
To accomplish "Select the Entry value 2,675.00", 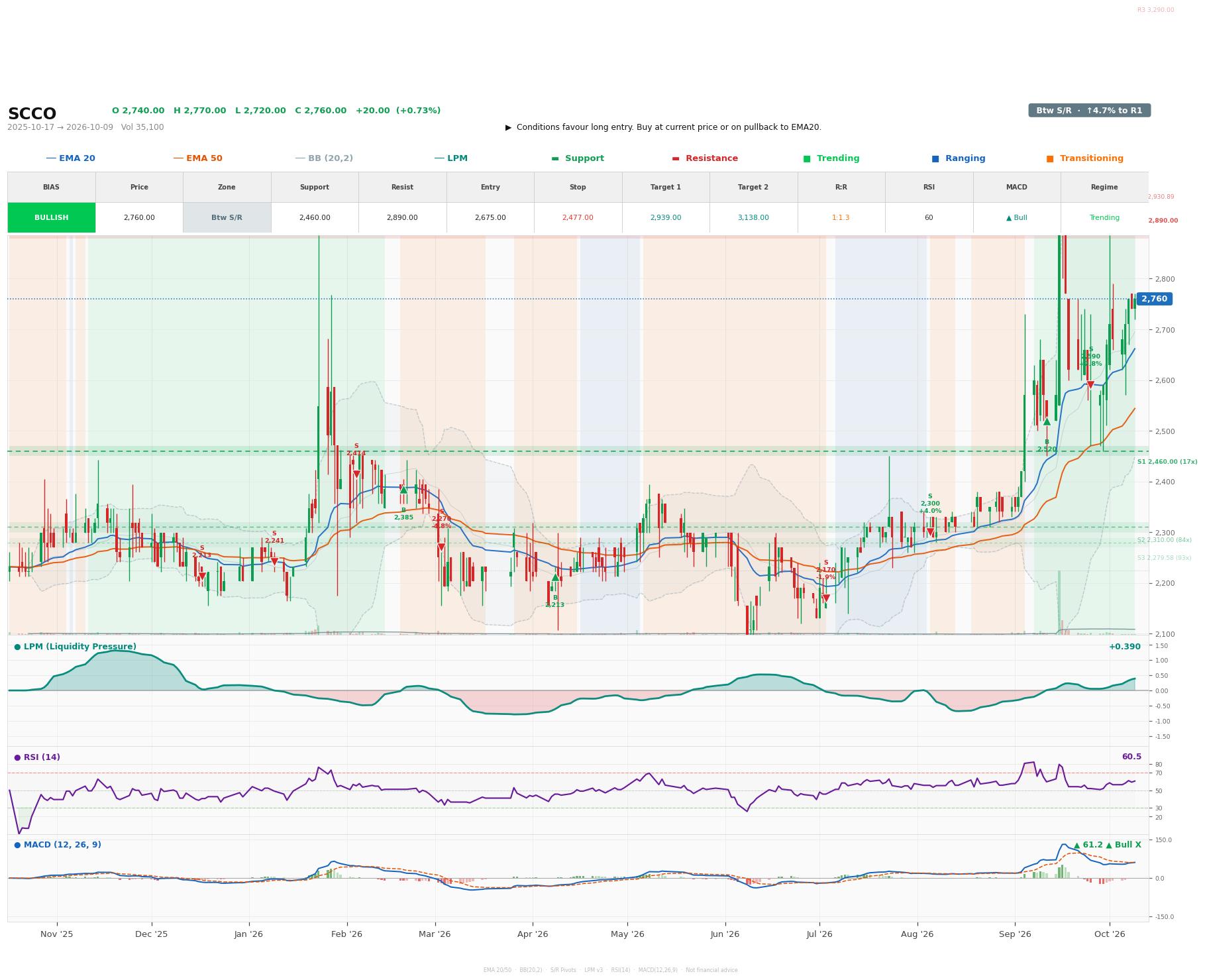I will pos(490,217).
